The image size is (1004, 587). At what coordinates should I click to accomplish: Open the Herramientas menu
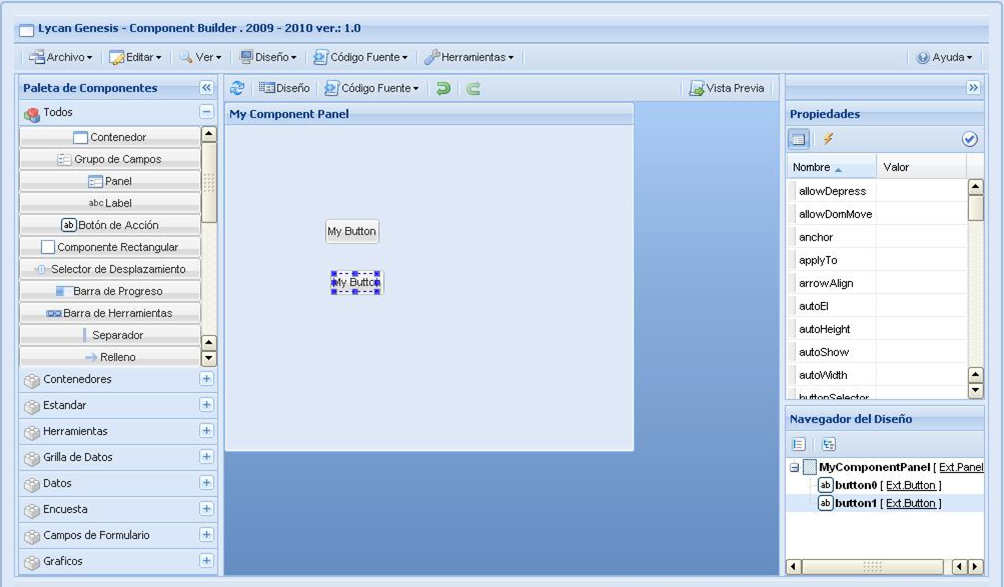469,57
